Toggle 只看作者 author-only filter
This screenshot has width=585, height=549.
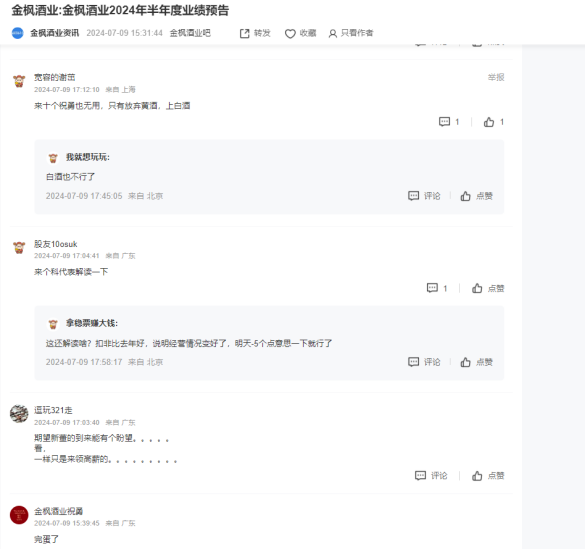[351, 33]
